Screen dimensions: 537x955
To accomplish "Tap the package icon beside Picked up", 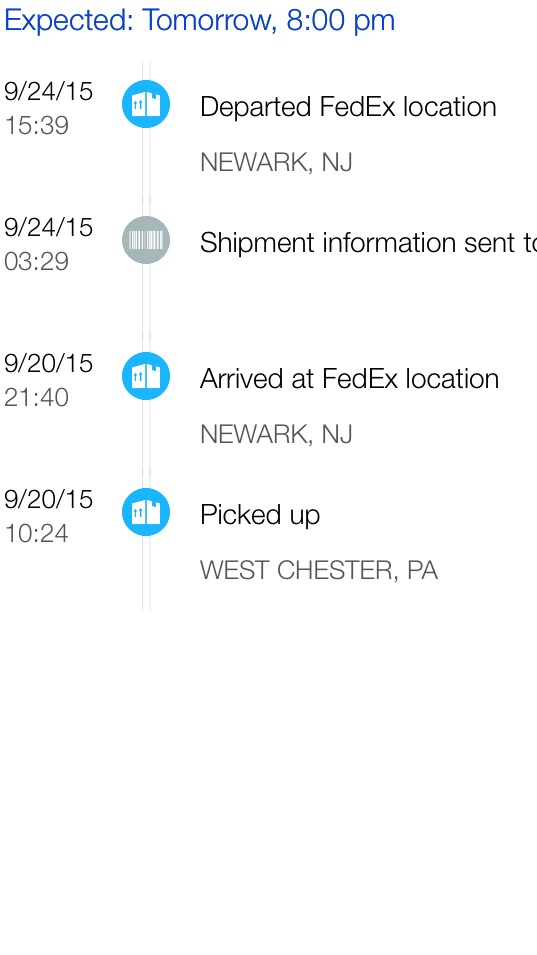I will point(146,512).
